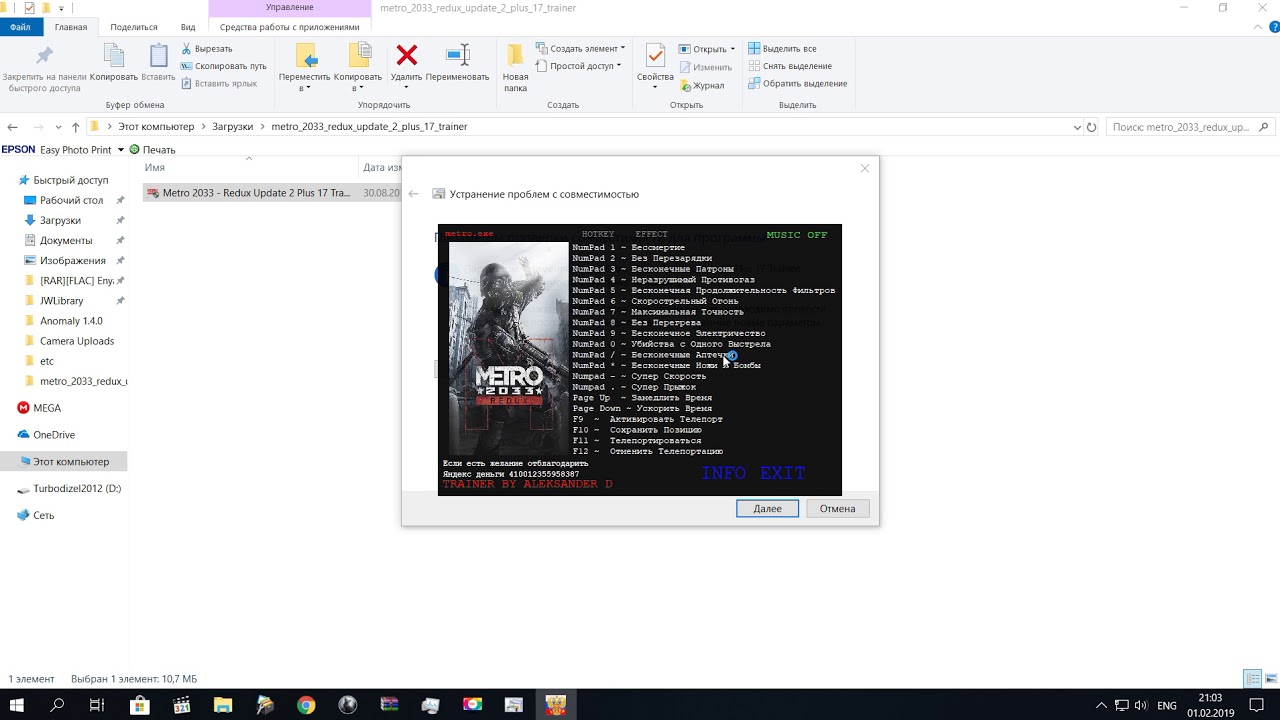Switch to the Главная ribbon tab
Viewport: 1280px width, 720px height.
71,27
